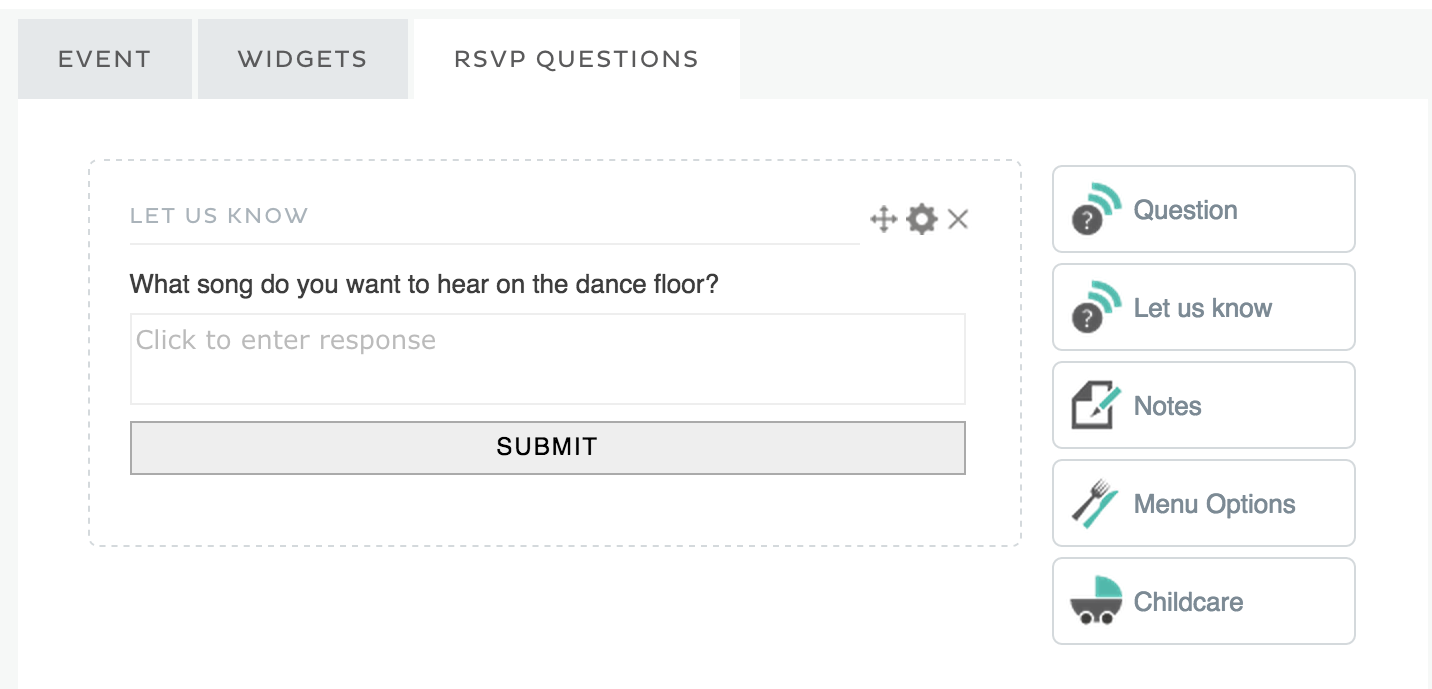The image size is (1432, 689).
Task: Add a Question widget via its label
Action: coord(1185,210)
